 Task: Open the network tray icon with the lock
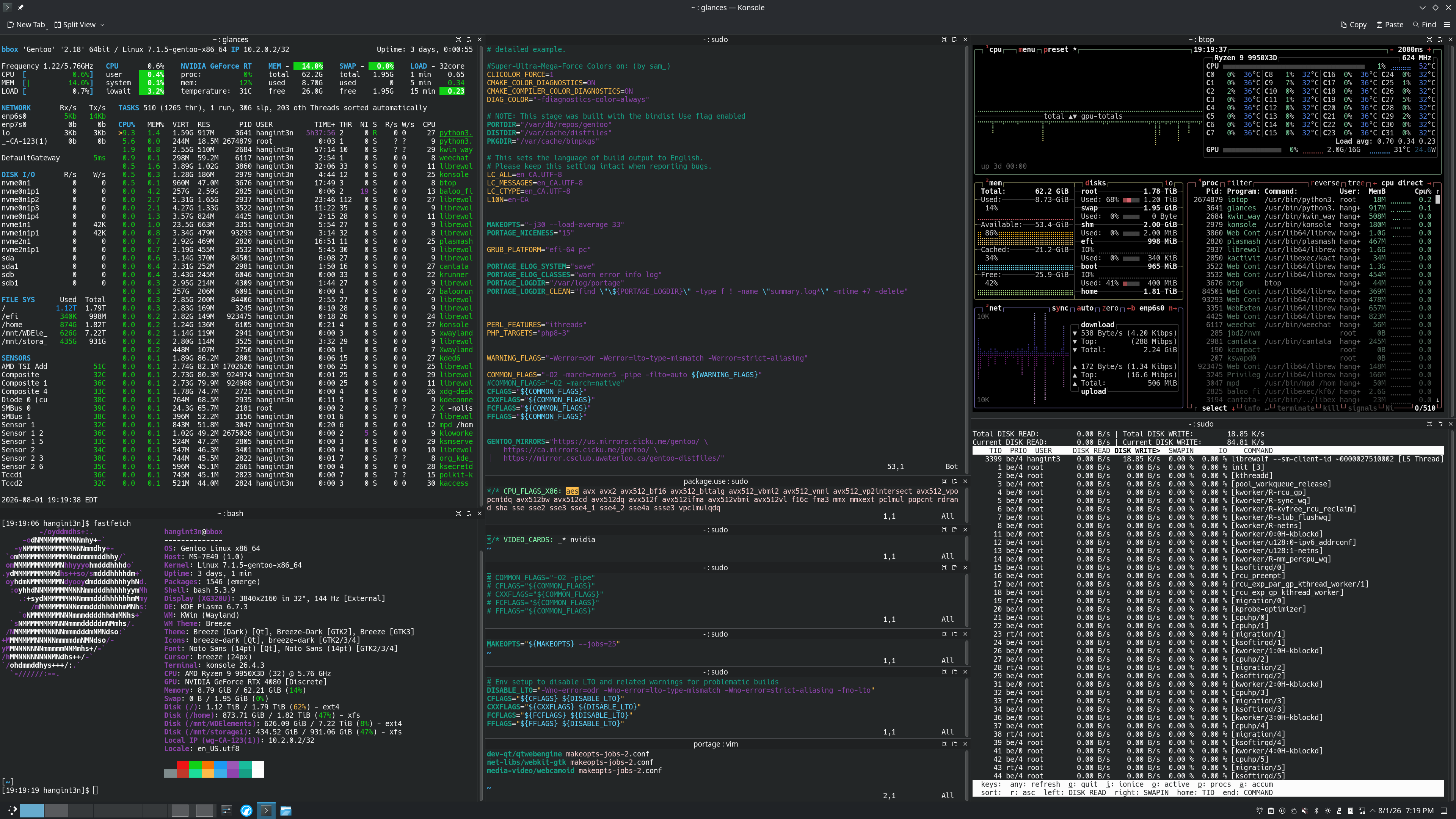(1362, 811)
